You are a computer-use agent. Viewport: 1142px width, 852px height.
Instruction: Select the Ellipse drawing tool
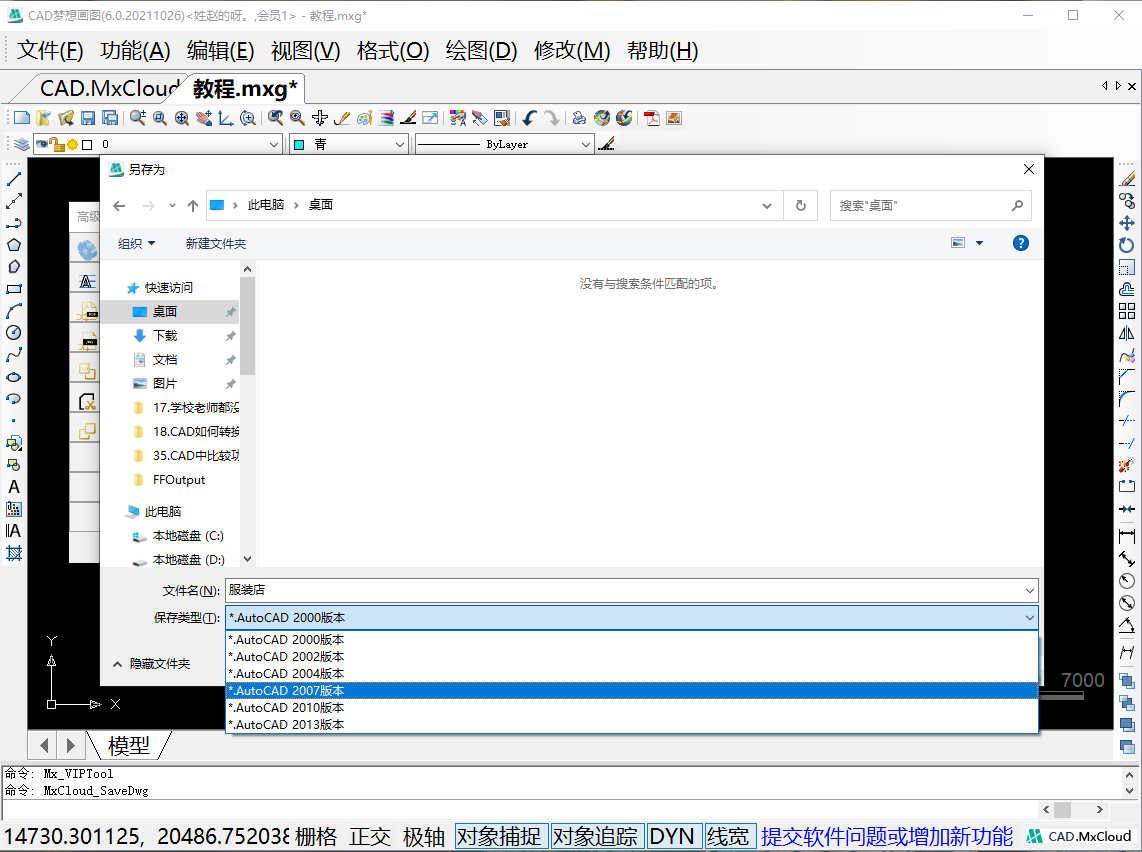point(14,377)
